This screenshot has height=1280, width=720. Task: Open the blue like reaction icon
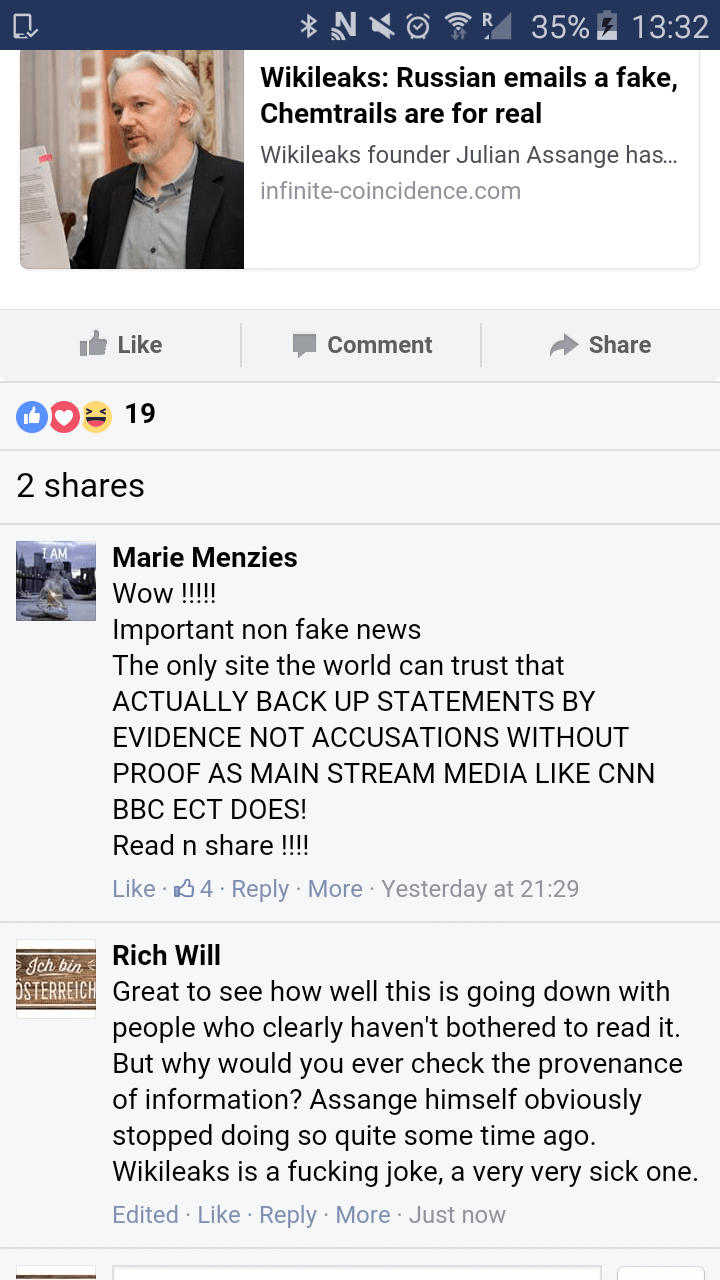(x=32, y=416)
